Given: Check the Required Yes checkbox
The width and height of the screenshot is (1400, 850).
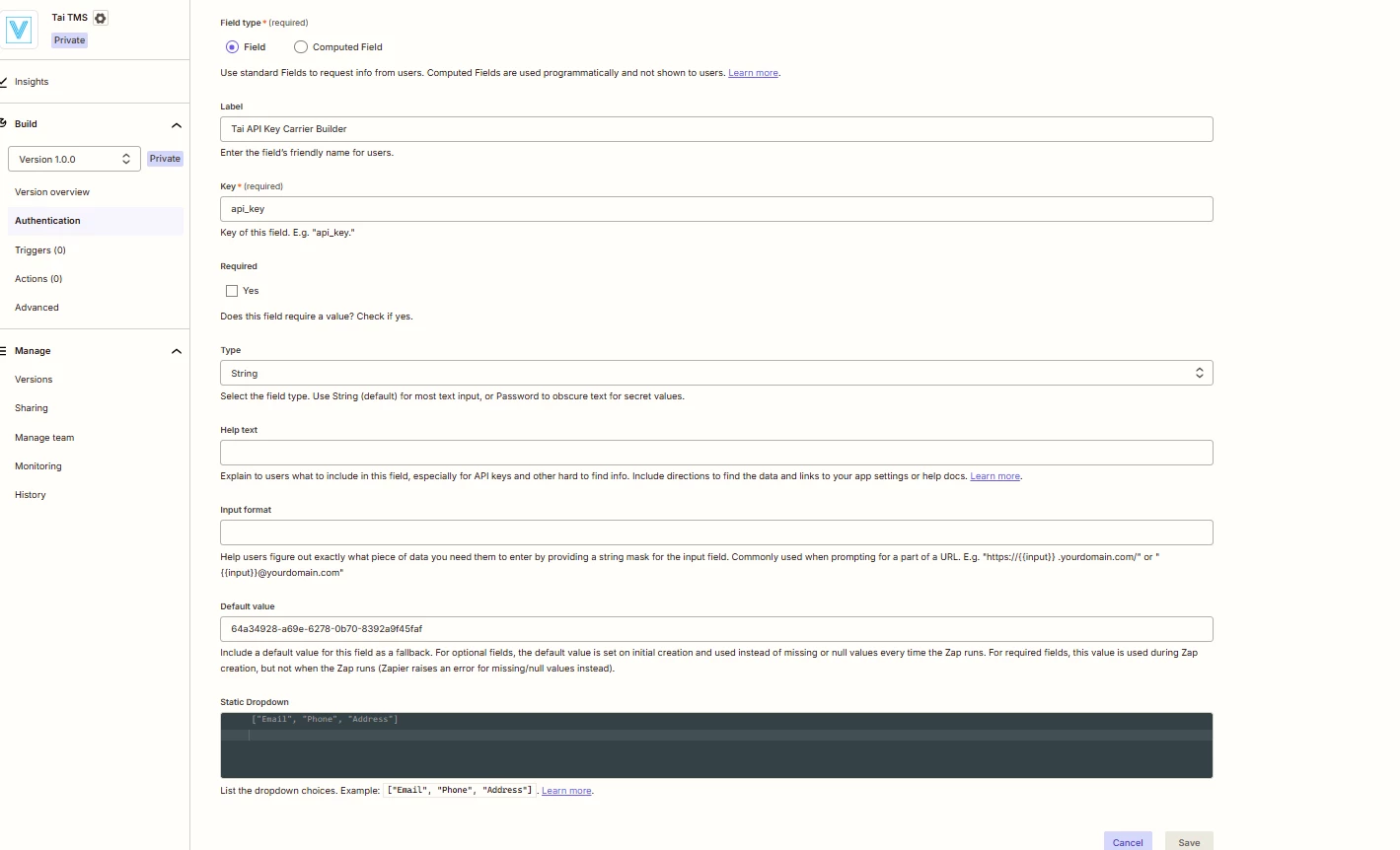Looking at the screenshot, I should tap(232, 291).
